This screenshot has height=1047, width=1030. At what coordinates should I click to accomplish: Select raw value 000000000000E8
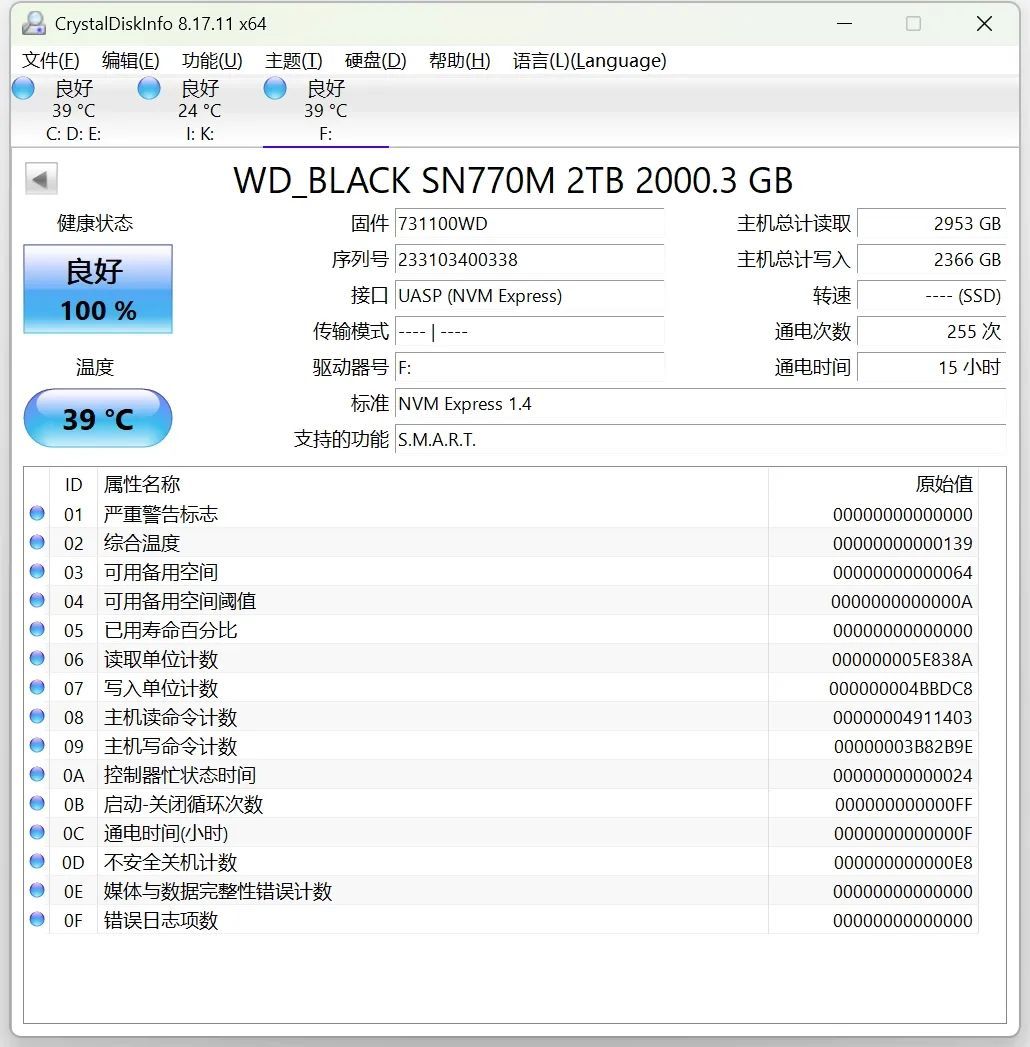click(903, 863)
